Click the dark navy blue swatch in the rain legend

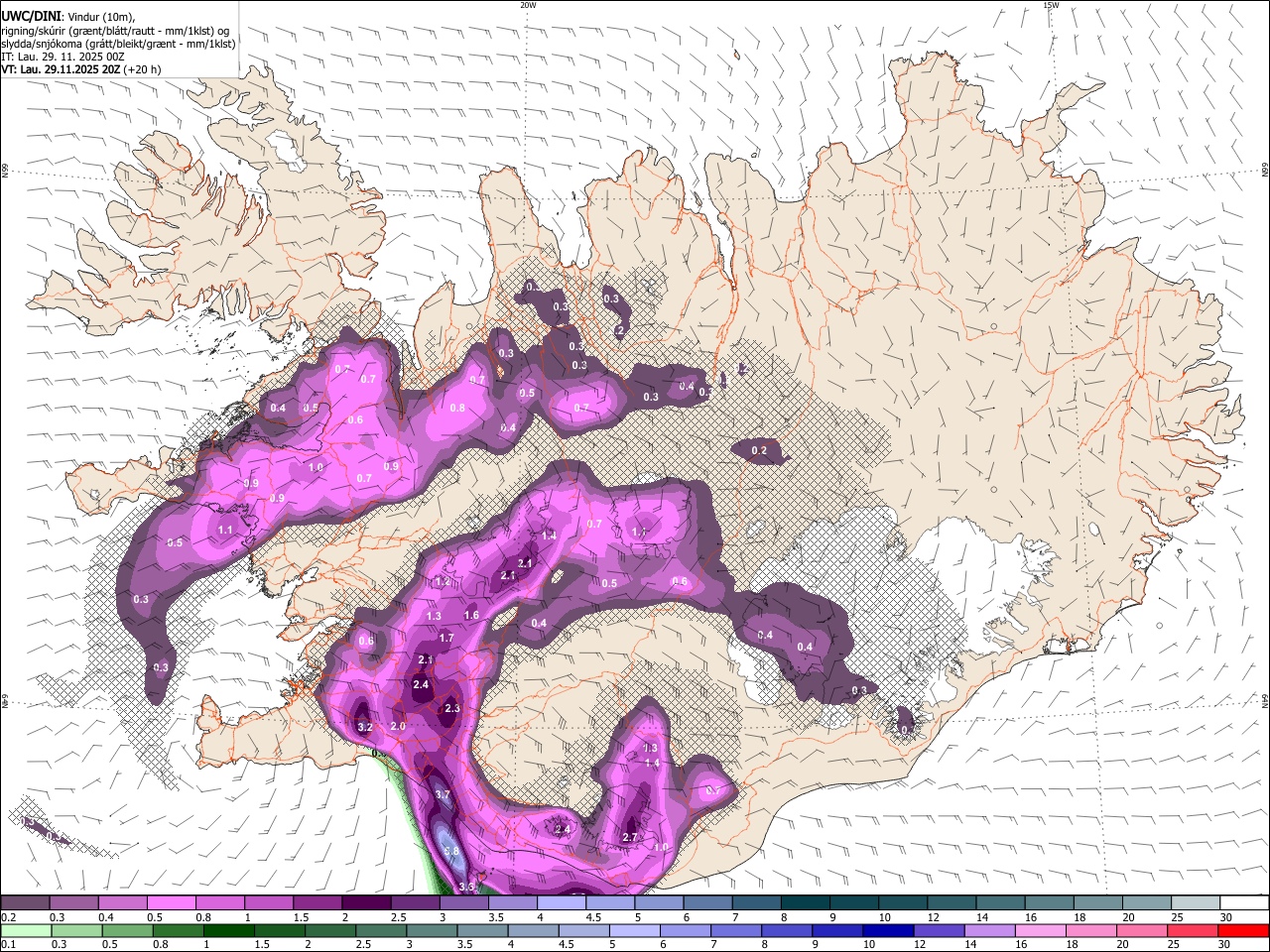(x=888, y=931)
